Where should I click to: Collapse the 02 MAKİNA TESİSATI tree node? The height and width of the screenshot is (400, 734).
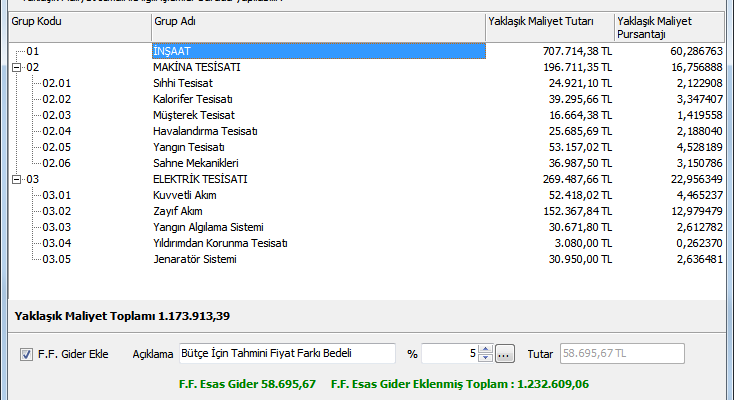[16, 68]
